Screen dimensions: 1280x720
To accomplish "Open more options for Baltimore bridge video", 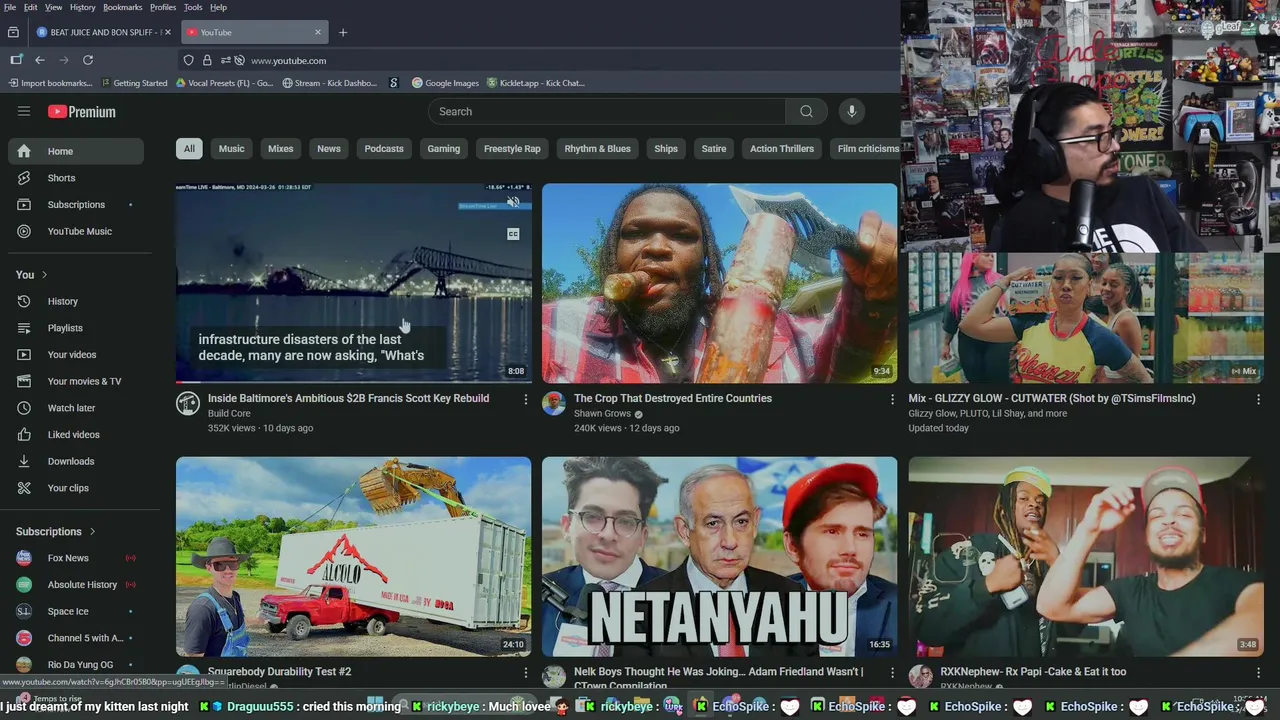I will tap(526, 399).
